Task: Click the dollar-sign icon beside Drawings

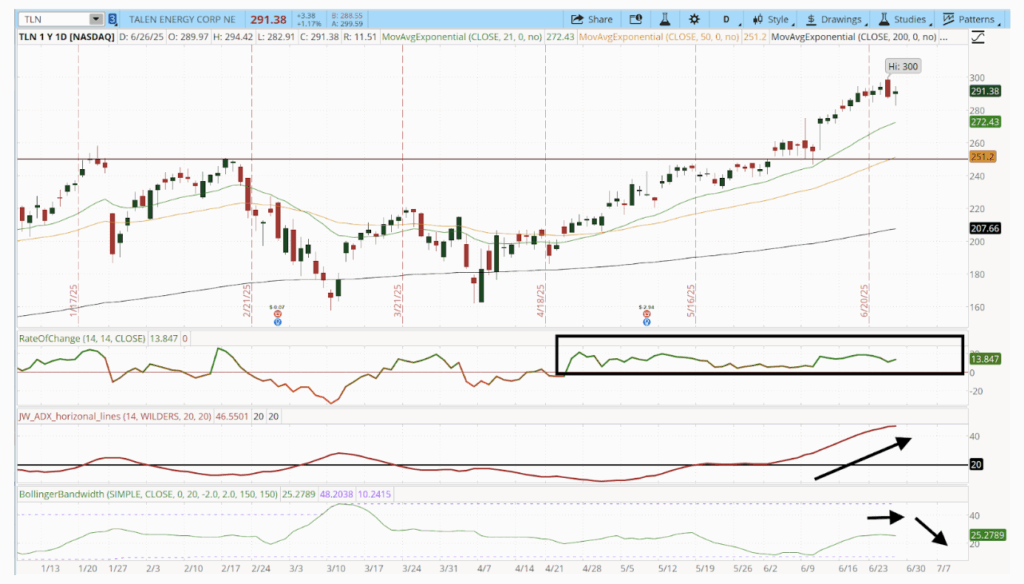Action: [x=811, y=19]
